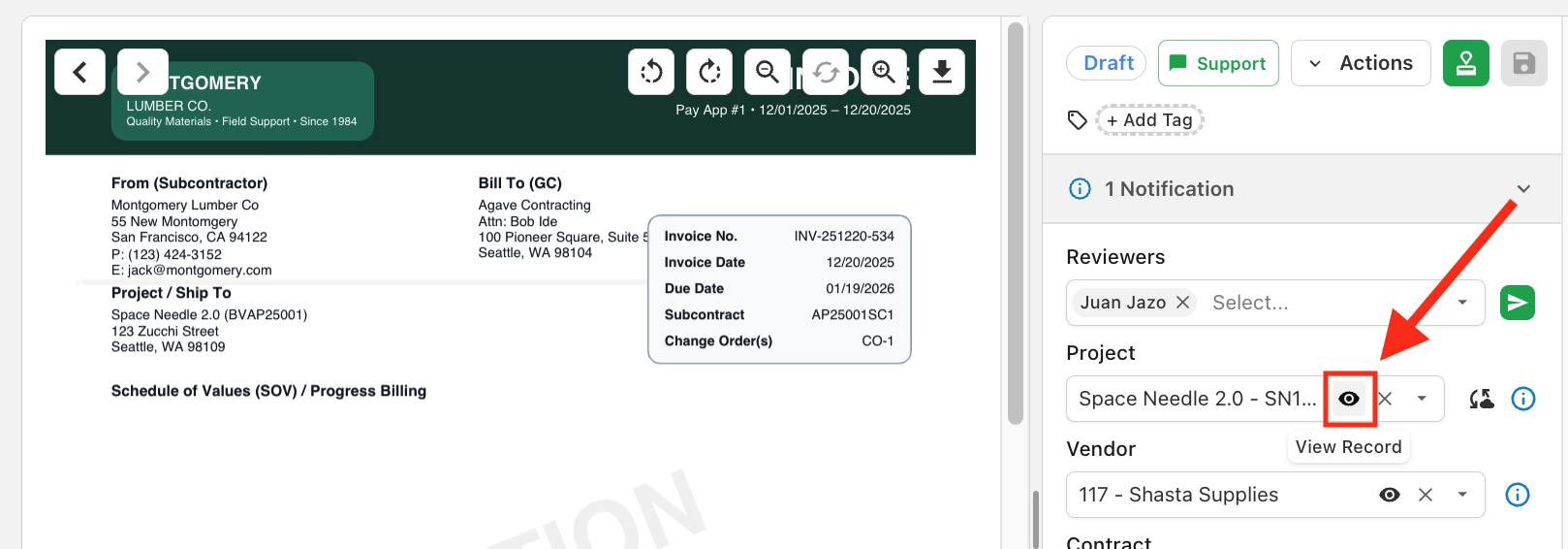Click the green approval stamp button

pyautogui.click(x=1466, y=63)
